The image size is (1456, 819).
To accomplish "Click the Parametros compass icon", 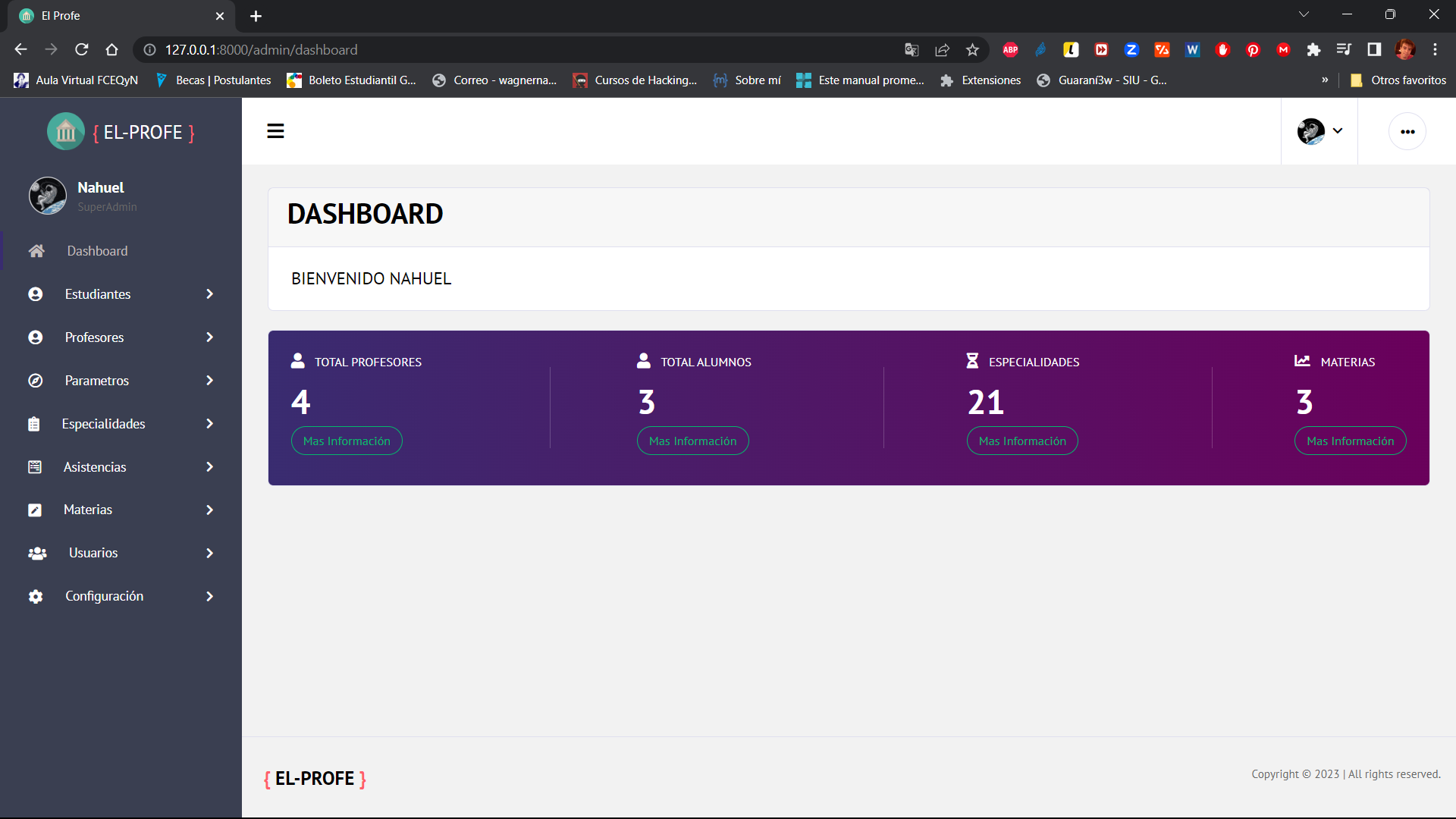I will click(x=36, y=381).
